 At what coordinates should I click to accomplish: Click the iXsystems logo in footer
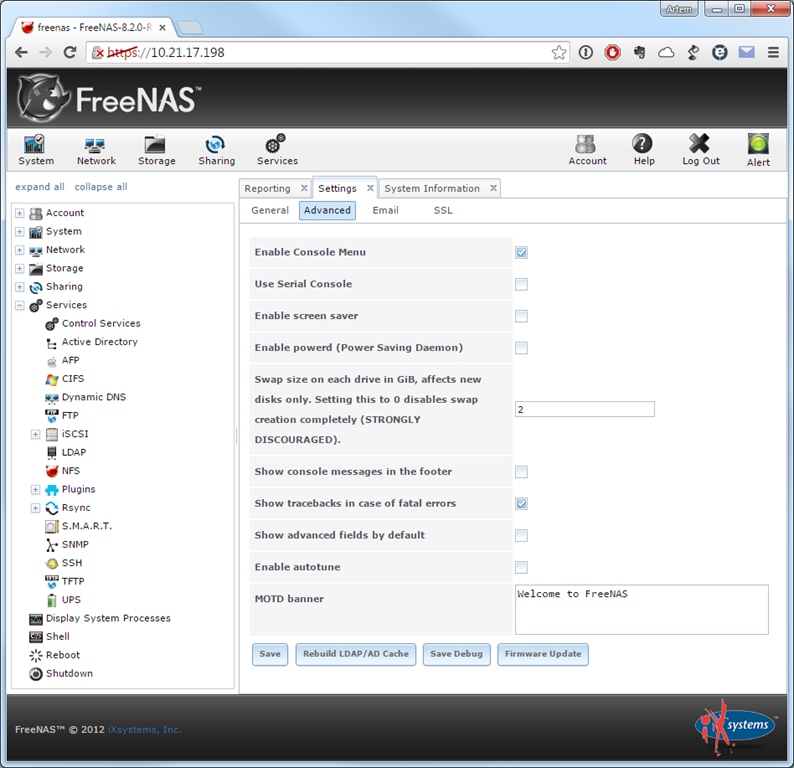click(x=735, y=727)
